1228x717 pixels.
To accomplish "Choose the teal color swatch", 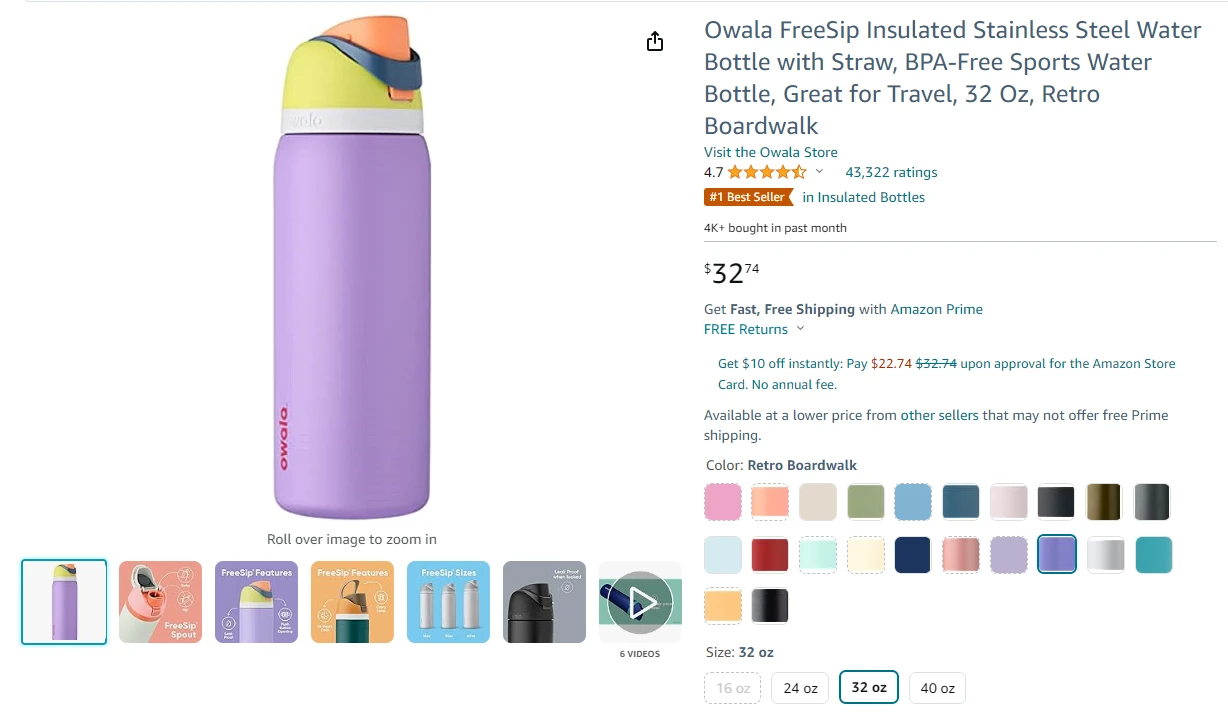I will pyautogui.click(x=1154, y=554).
